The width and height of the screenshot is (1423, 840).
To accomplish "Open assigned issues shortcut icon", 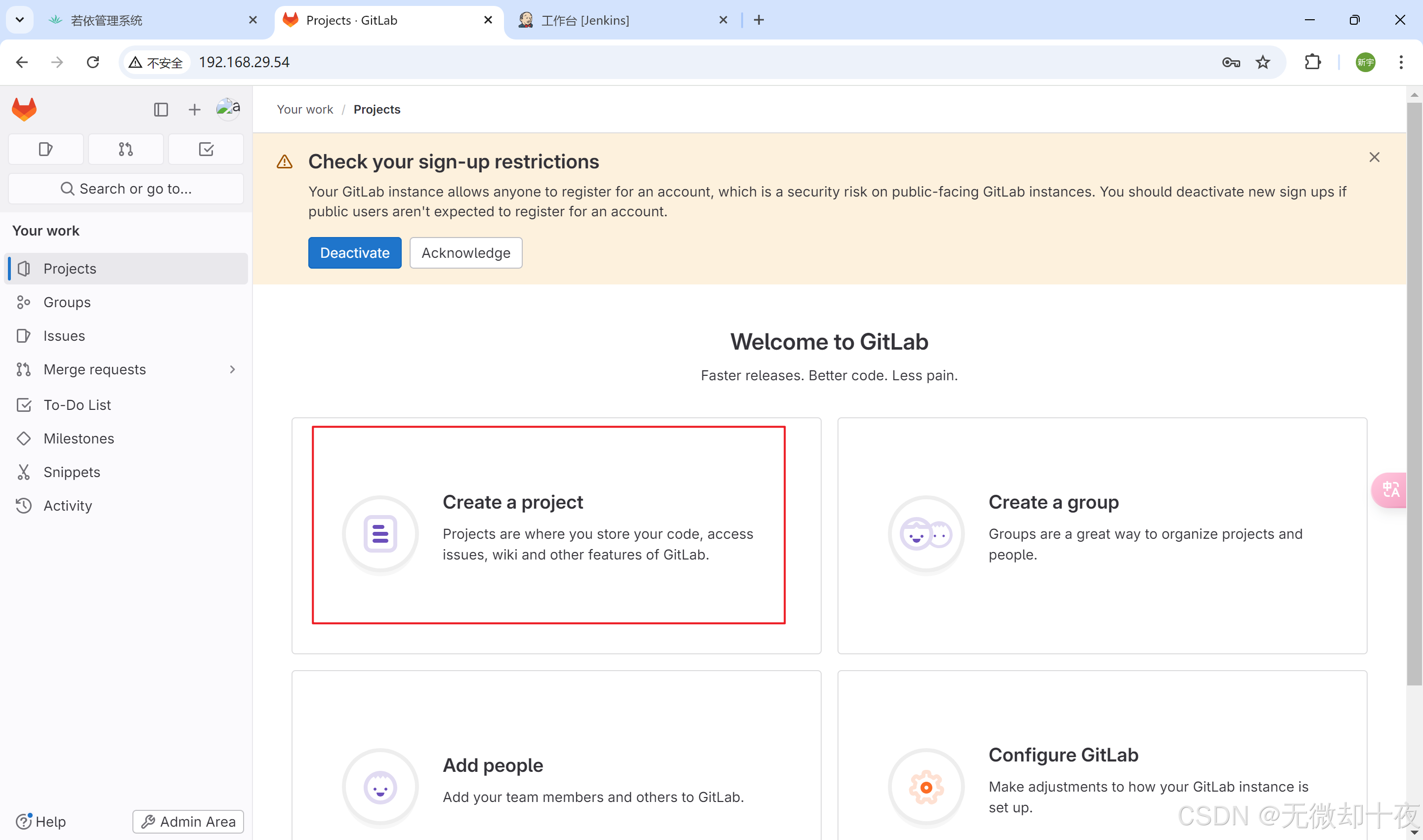I will [46, 150].
